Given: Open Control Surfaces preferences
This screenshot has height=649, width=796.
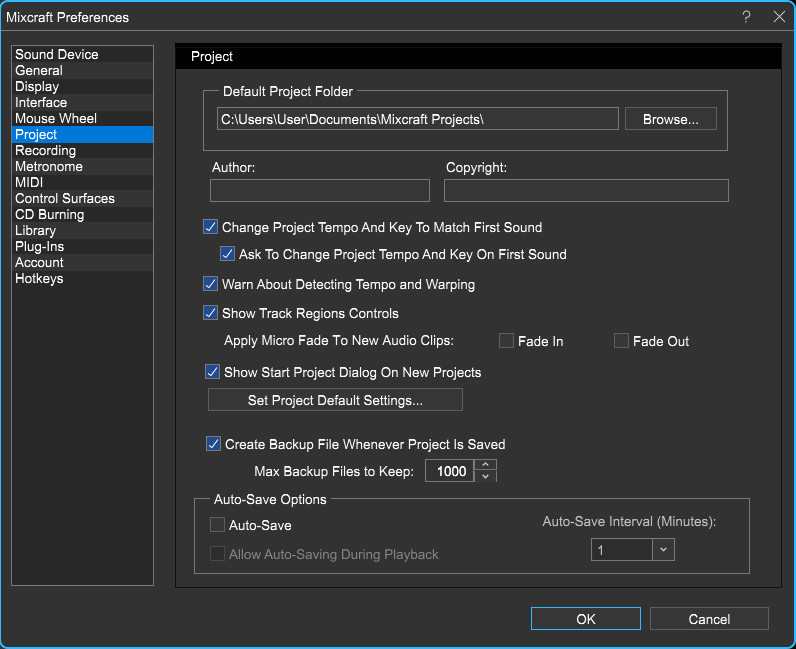Looking at the screenshot, I should pyautogui.click(x=82, y=199).
